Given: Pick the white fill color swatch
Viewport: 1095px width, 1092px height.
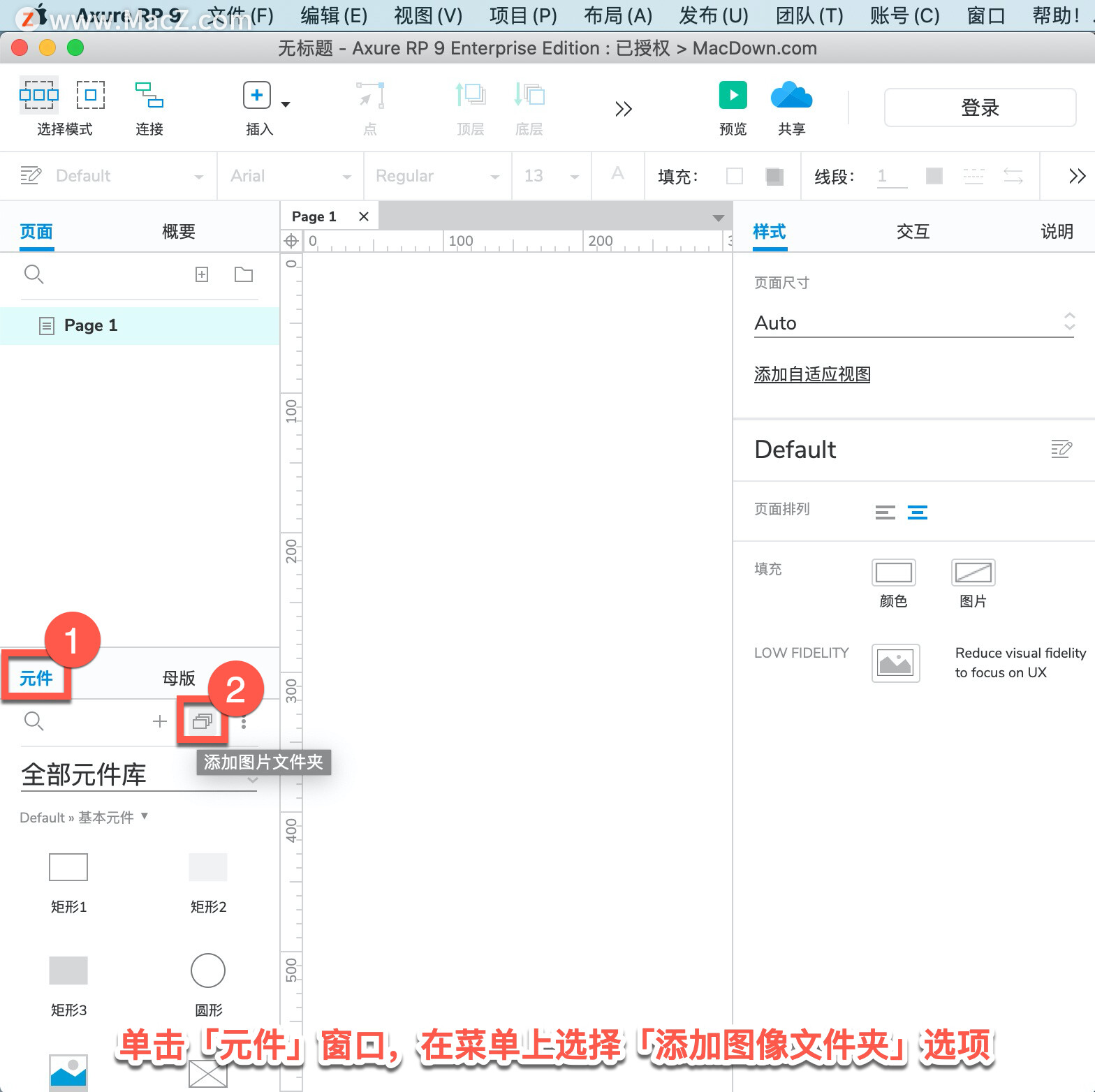Looking at the screenshot, I should coord(735,176).
